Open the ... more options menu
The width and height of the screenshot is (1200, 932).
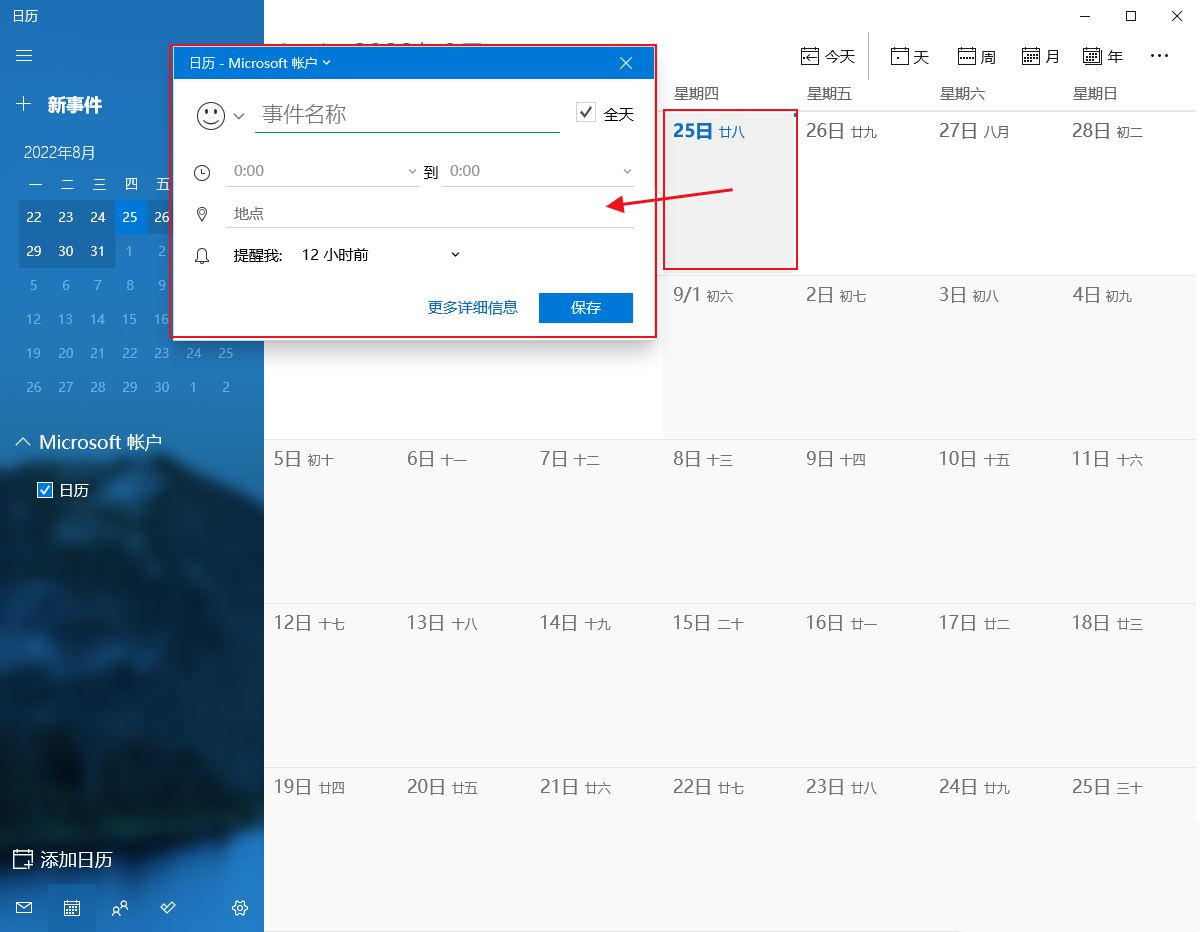tap(1159, 56)
